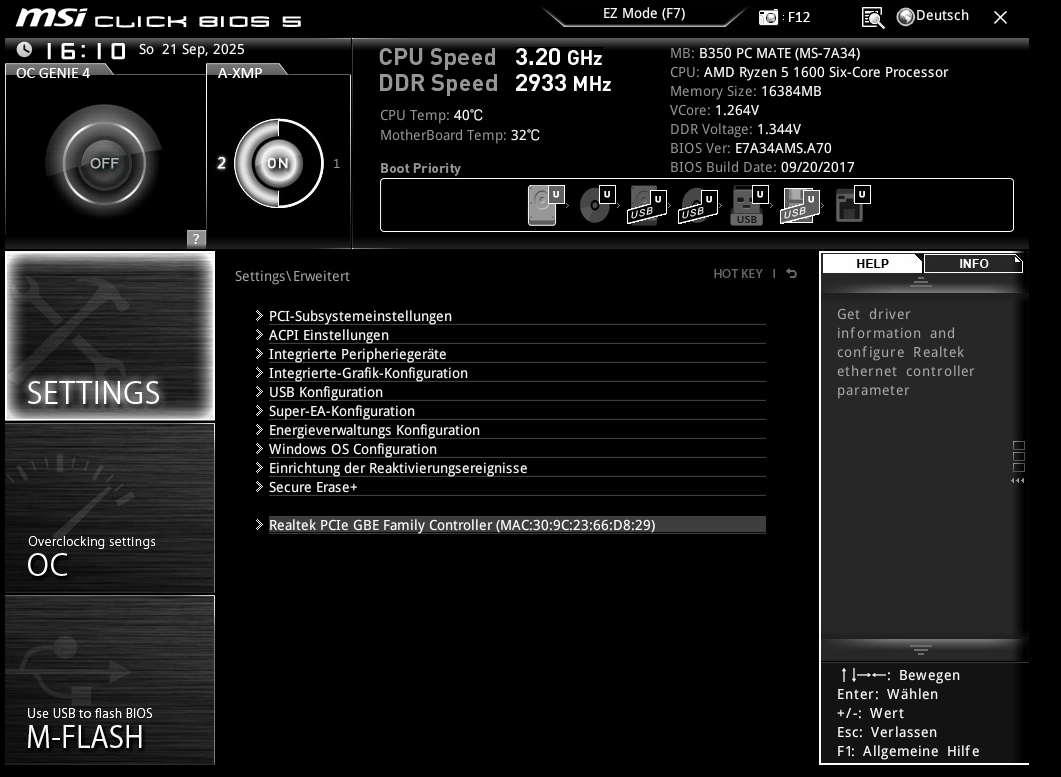1061x777 pixels.
Task: Click the CPU Speed 3.20 GHz value
Action: pyautogui.click(x=559, y=58)
